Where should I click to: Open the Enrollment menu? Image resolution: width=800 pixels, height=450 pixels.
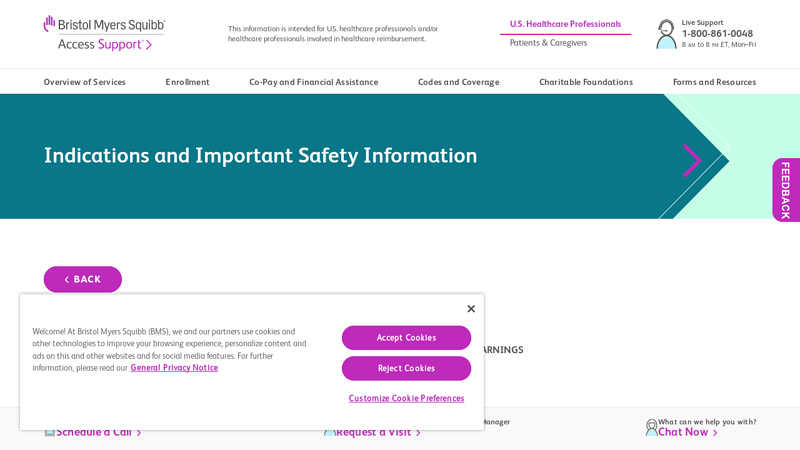[x=187, y=82]
